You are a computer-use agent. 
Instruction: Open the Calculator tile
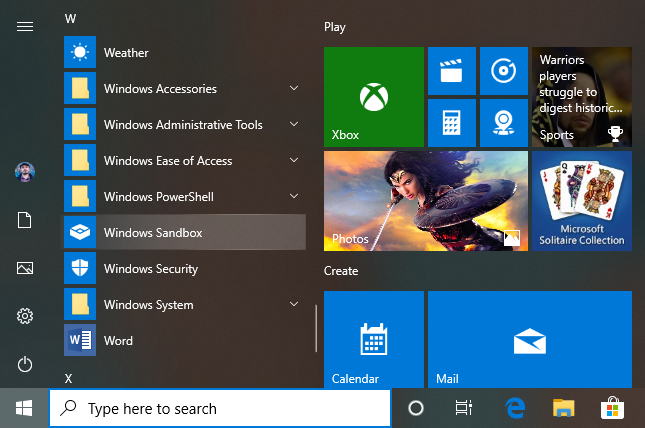coord(451,122)
